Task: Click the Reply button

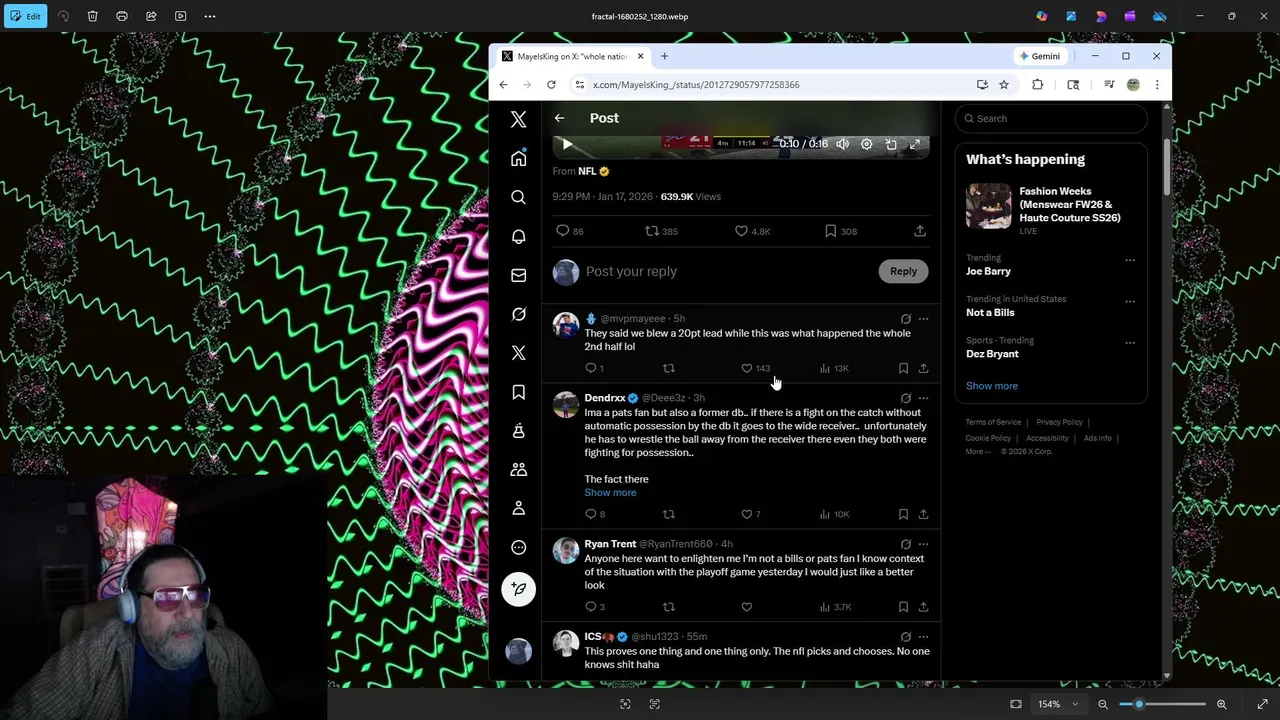Action: click(903, 271)
